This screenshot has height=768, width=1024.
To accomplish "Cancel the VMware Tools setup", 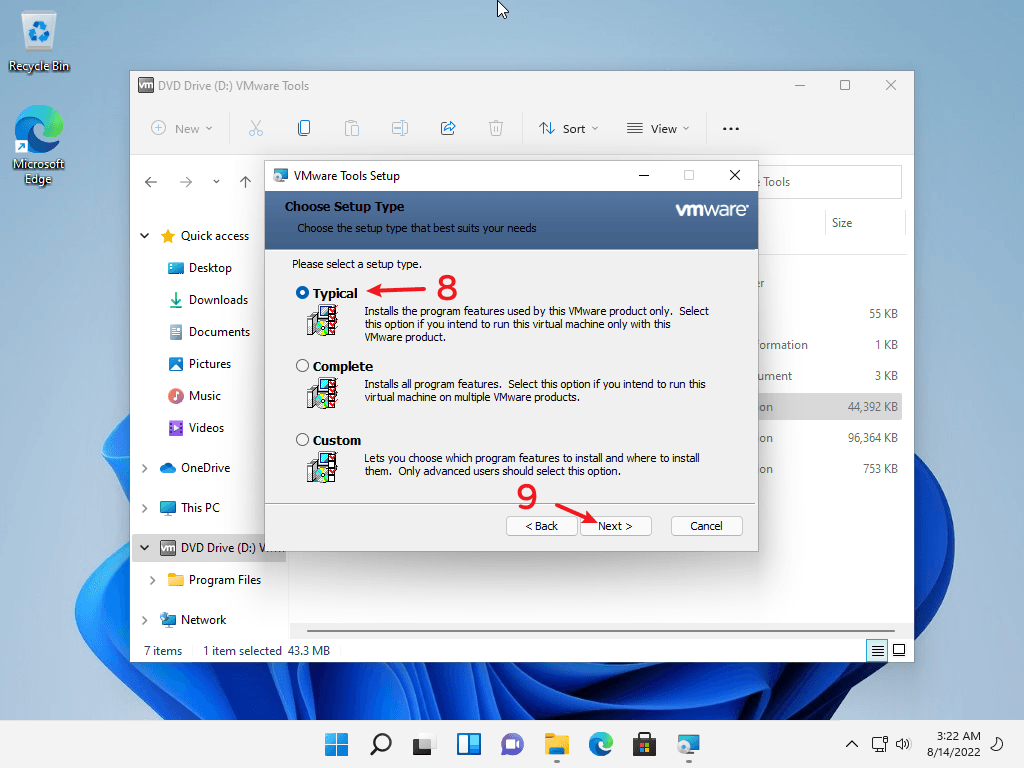I will click(706, 526).
